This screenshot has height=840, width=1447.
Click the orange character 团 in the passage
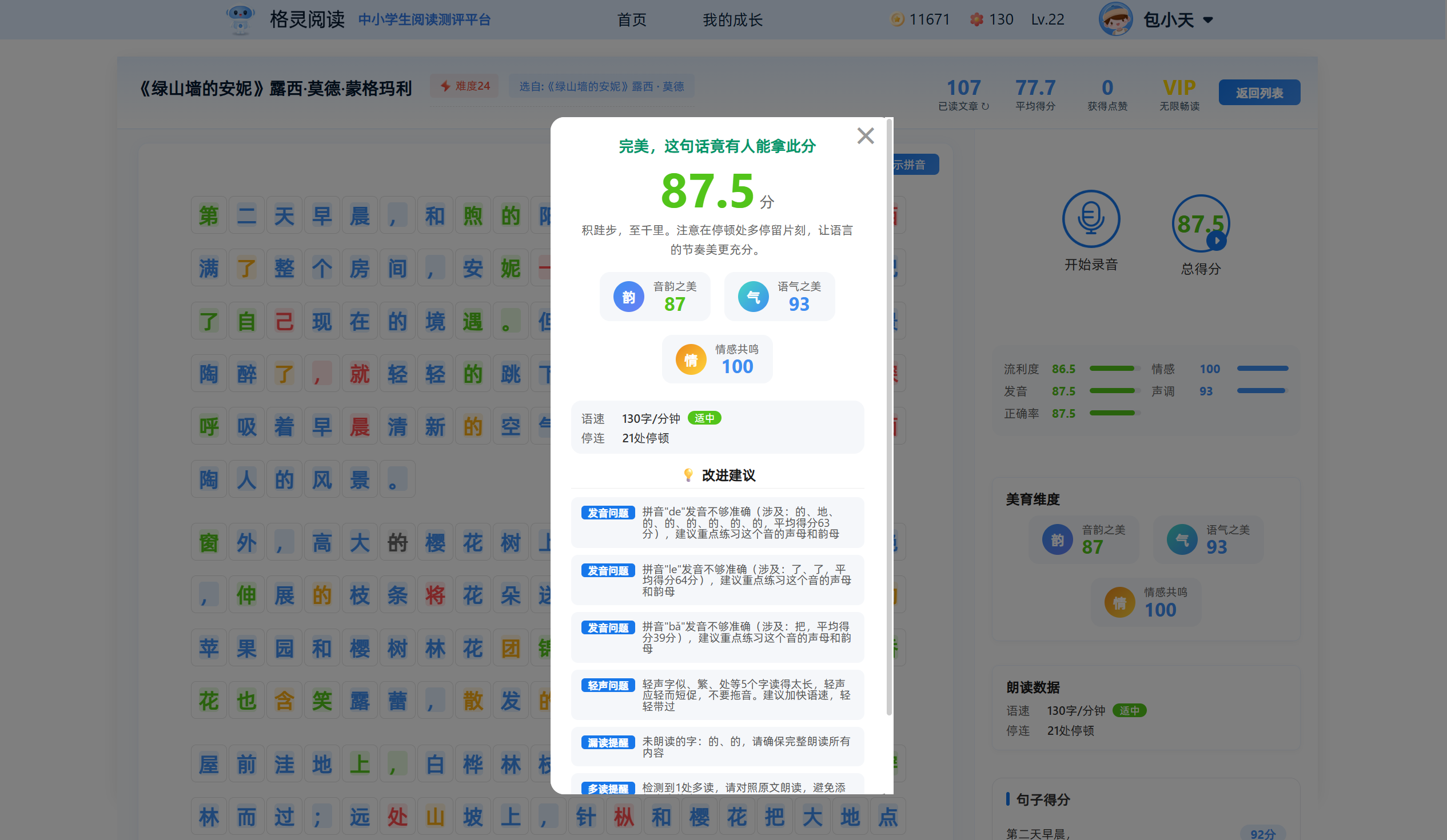[510, 648]
